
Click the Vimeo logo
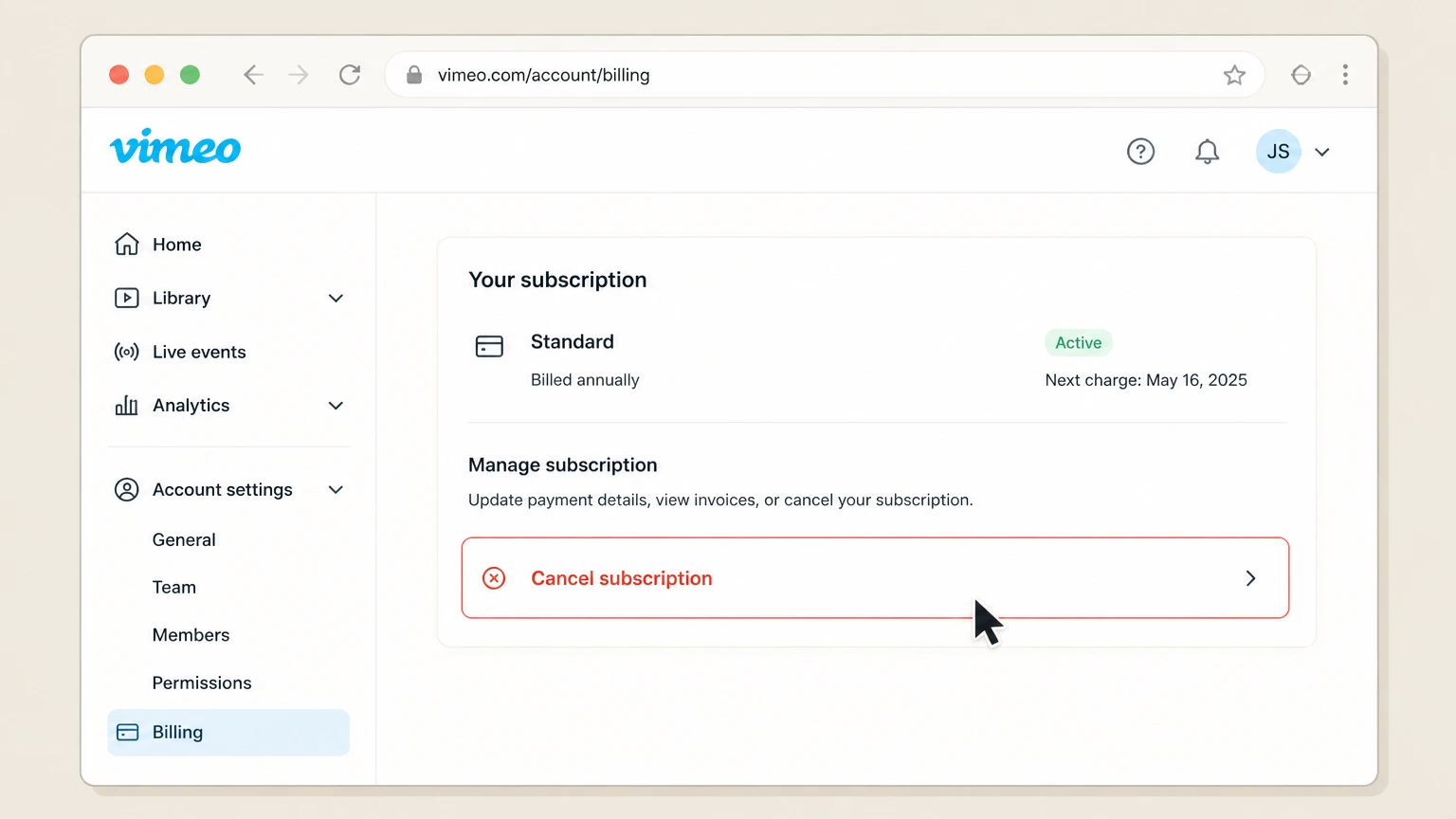tap(175, 147)
